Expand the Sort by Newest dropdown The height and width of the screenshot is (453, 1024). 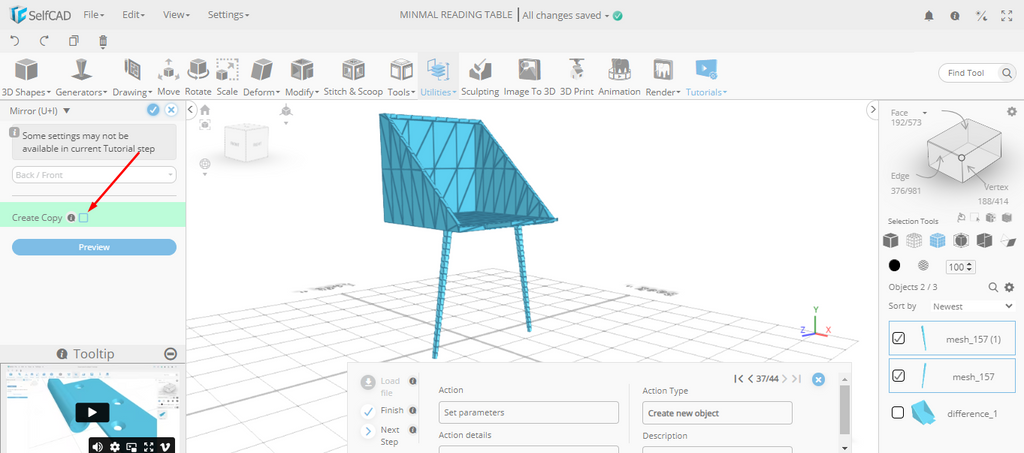(x=970, y=306)
